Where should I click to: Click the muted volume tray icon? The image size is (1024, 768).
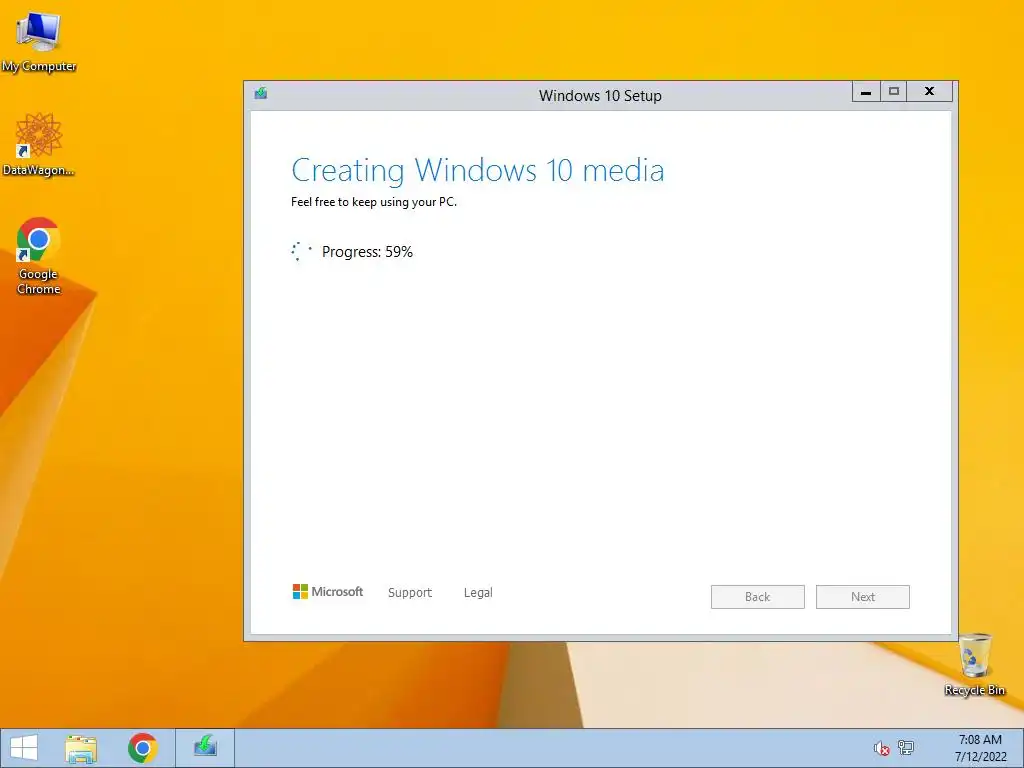pyautogui.click(x=882, y=748)
